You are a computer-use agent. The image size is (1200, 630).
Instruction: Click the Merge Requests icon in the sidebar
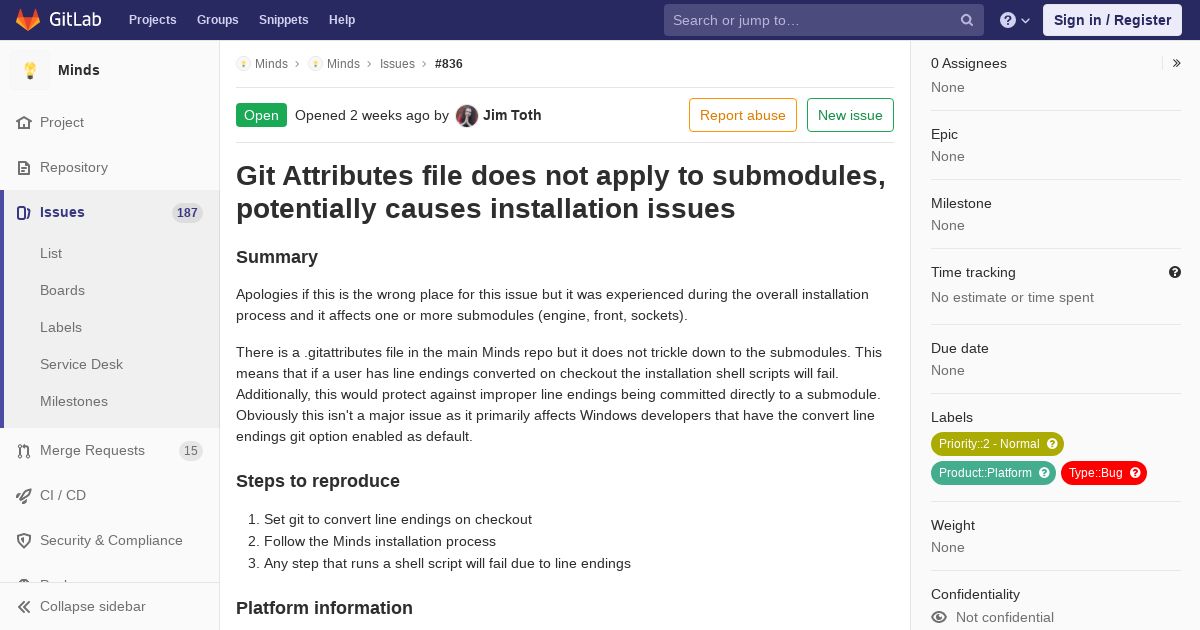[x=24, y=451]
